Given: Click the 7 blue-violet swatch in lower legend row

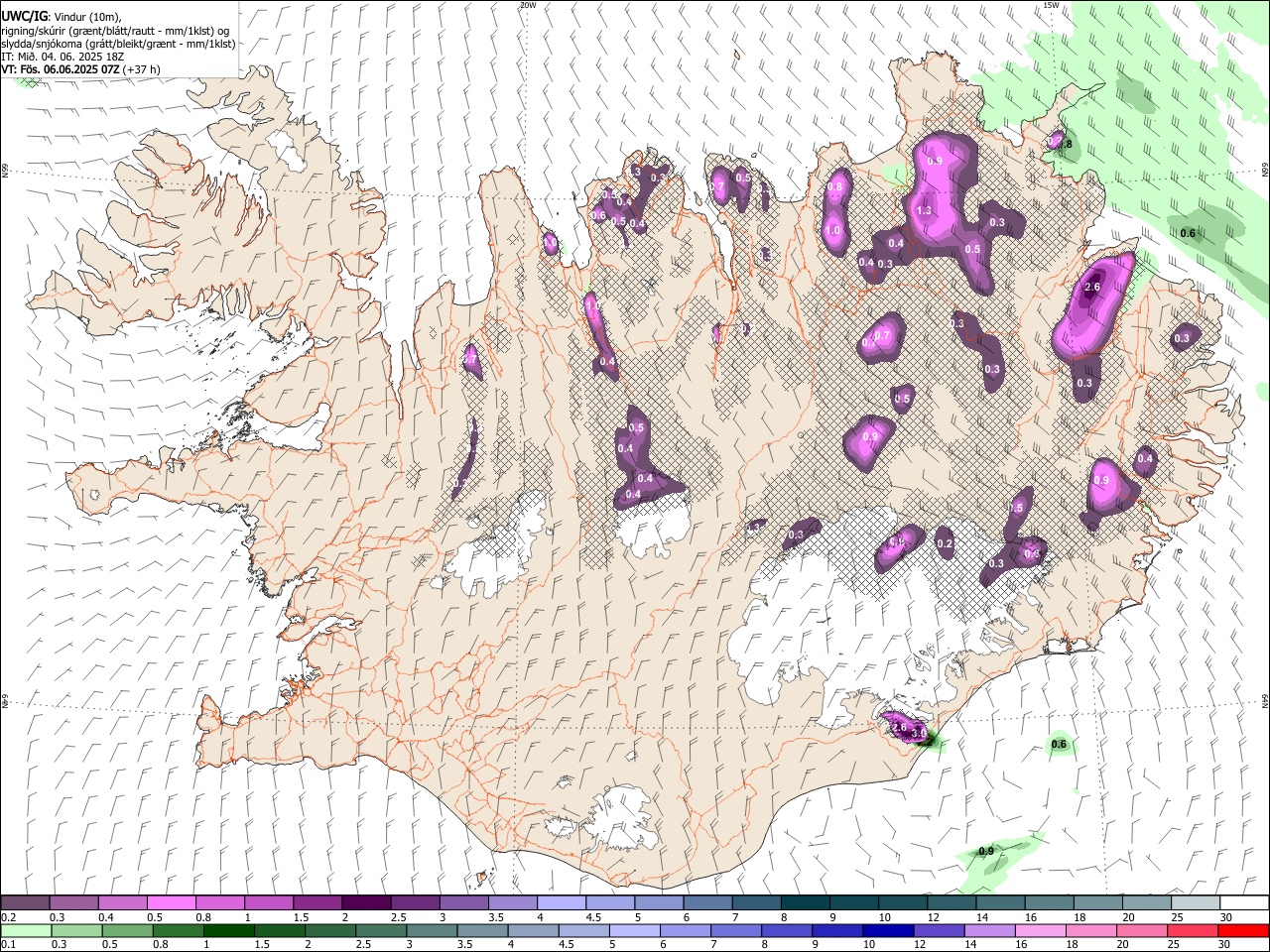Looking at the screenshot, I should [736, 931].
